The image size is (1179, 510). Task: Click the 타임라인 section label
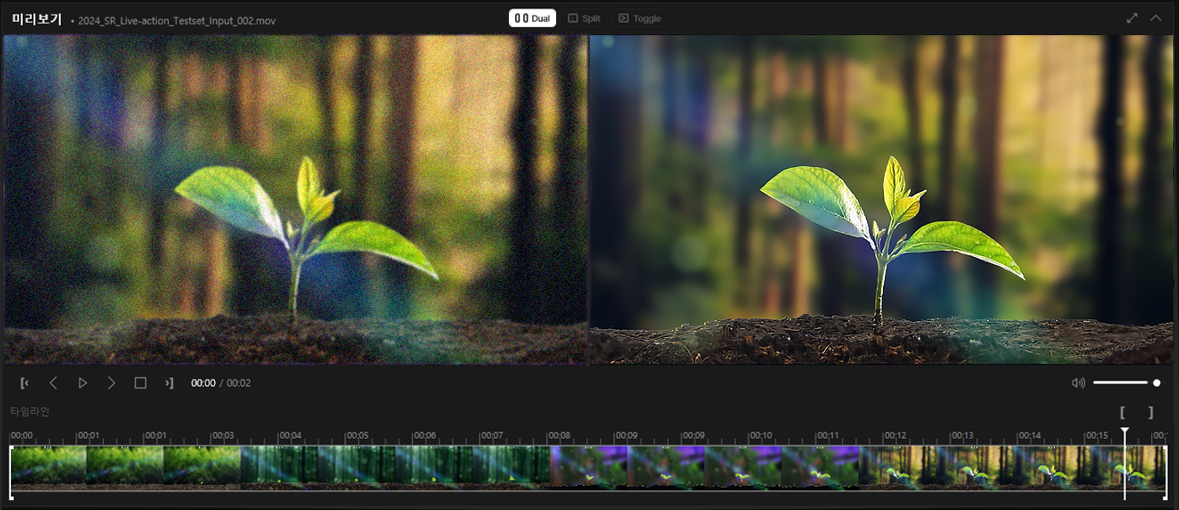(x=30, y=411)
